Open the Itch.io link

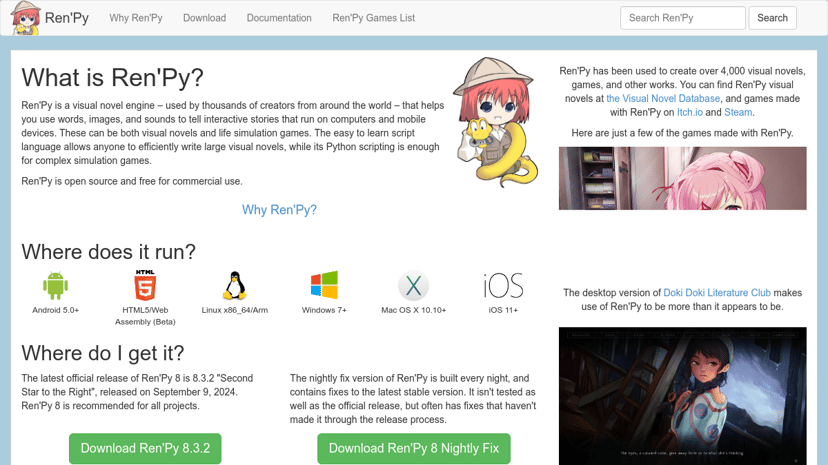point(690,112)
